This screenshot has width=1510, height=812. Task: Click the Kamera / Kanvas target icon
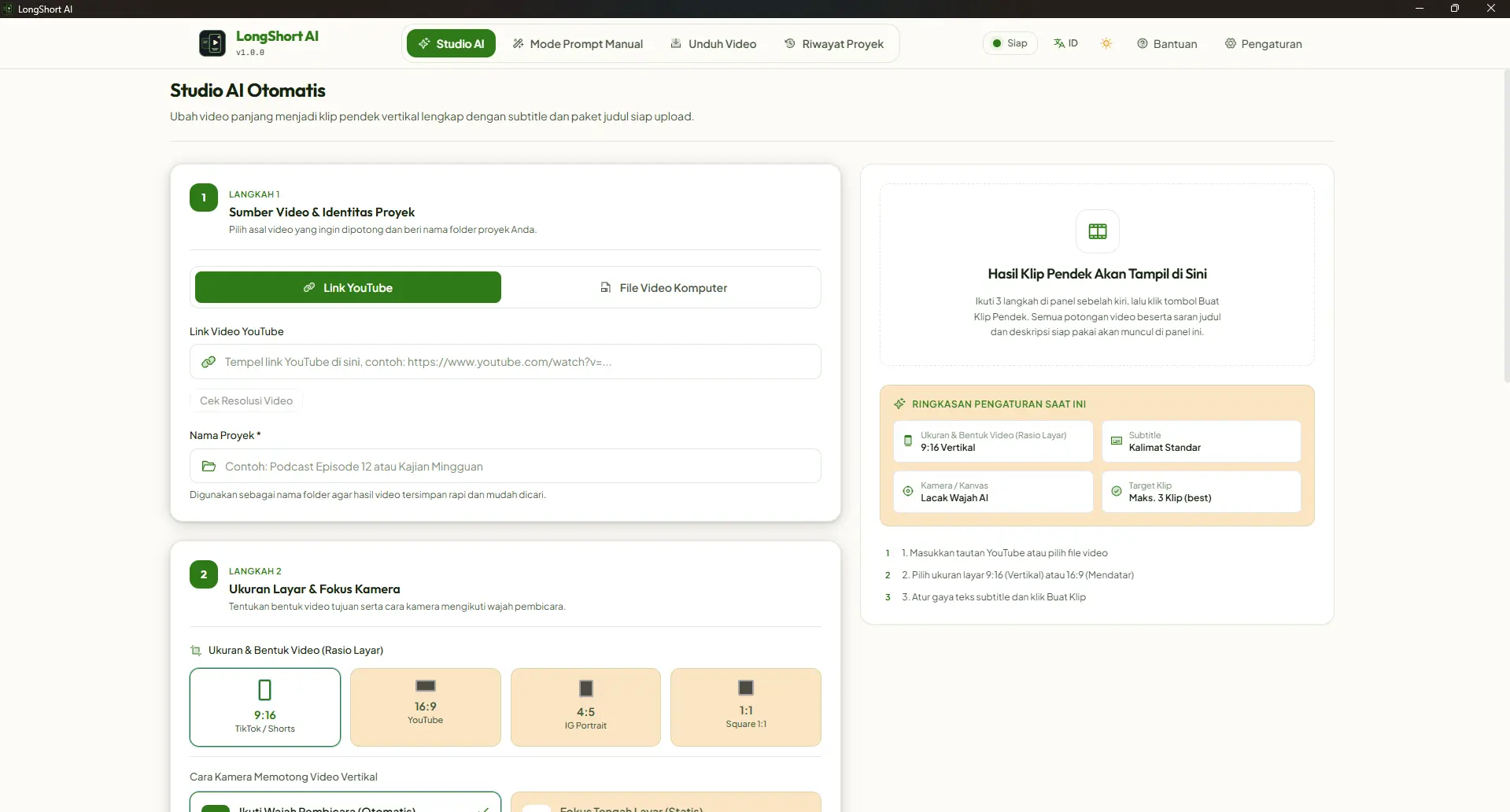(907, 491)
